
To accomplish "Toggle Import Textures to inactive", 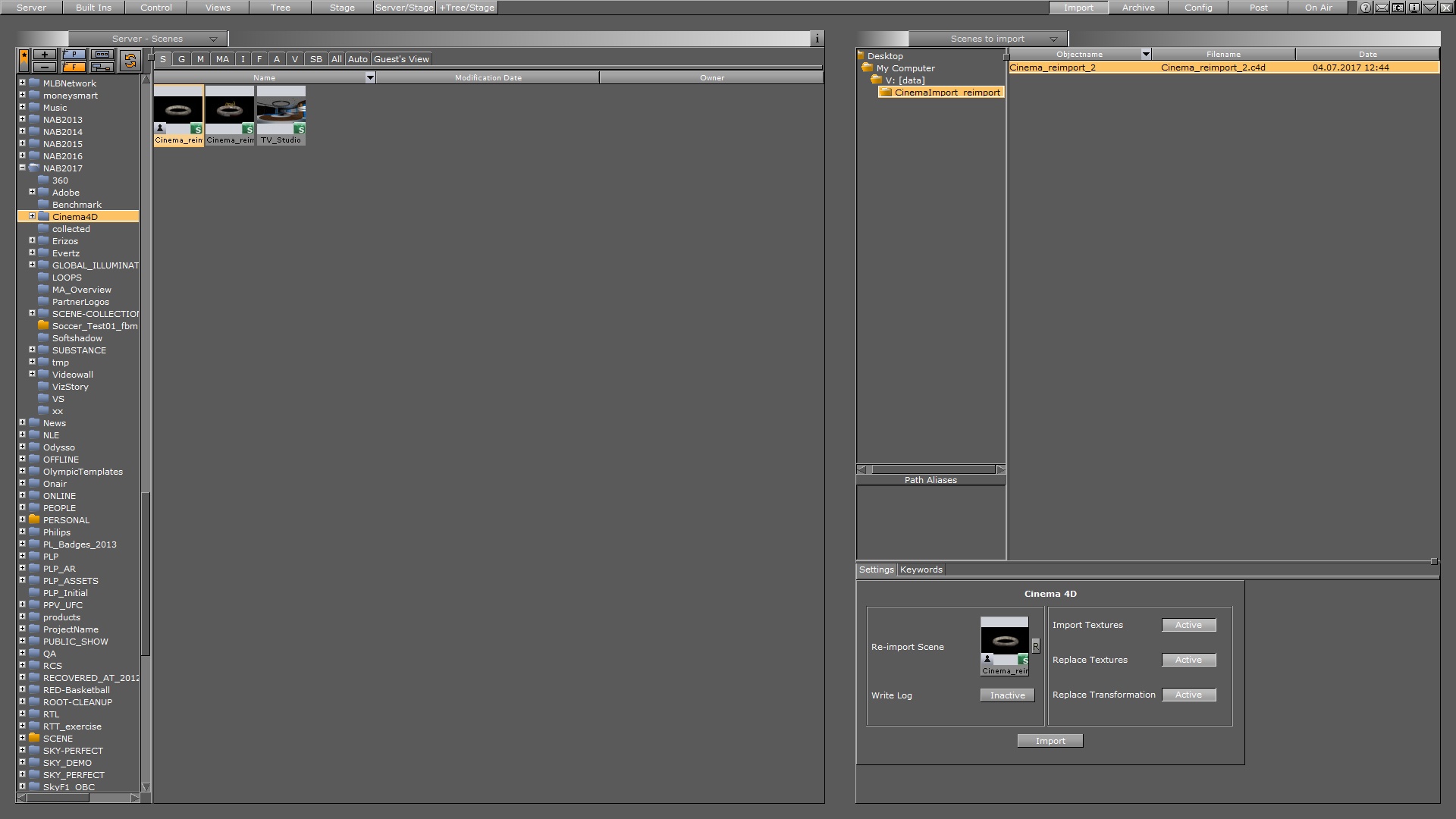I will 1188,624.
